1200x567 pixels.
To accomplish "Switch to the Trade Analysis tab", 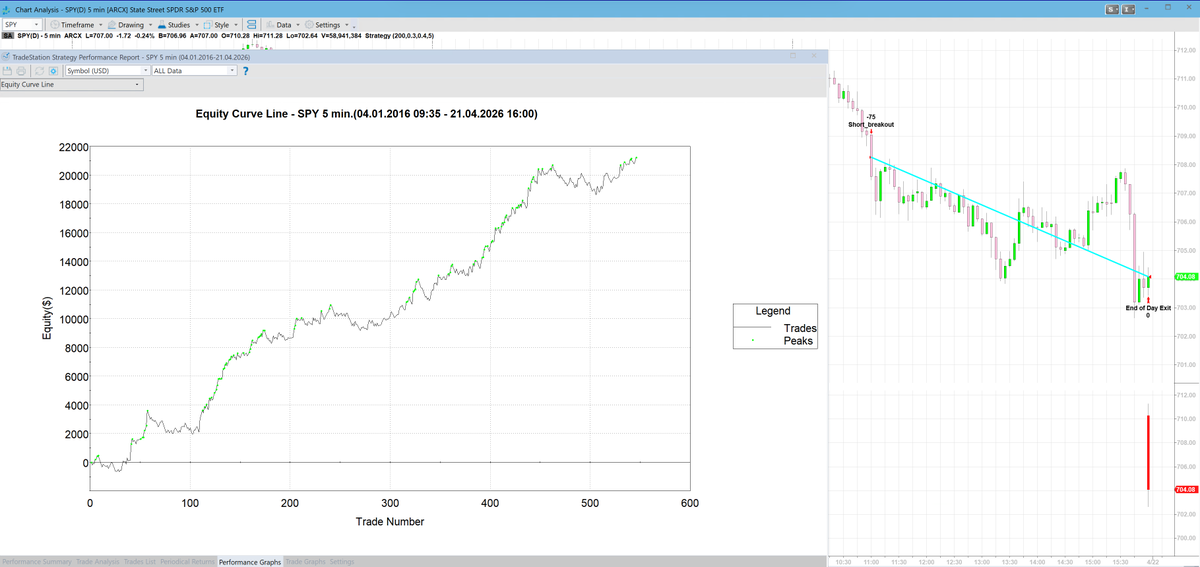I will click(98, 562).
